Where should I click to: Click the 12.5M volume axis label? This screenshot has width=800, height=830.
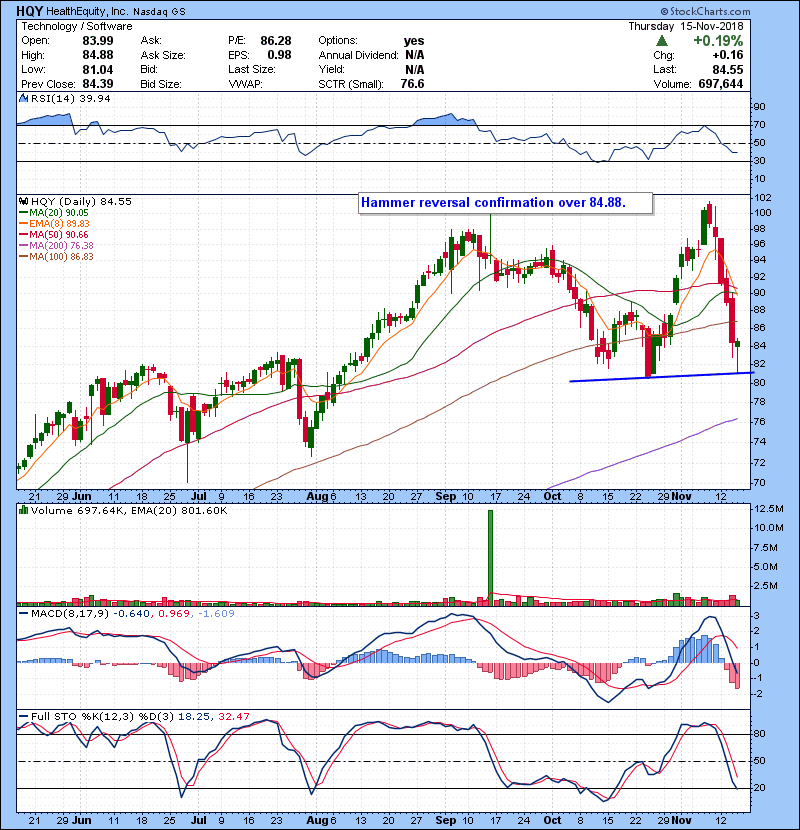coord(768,509)
